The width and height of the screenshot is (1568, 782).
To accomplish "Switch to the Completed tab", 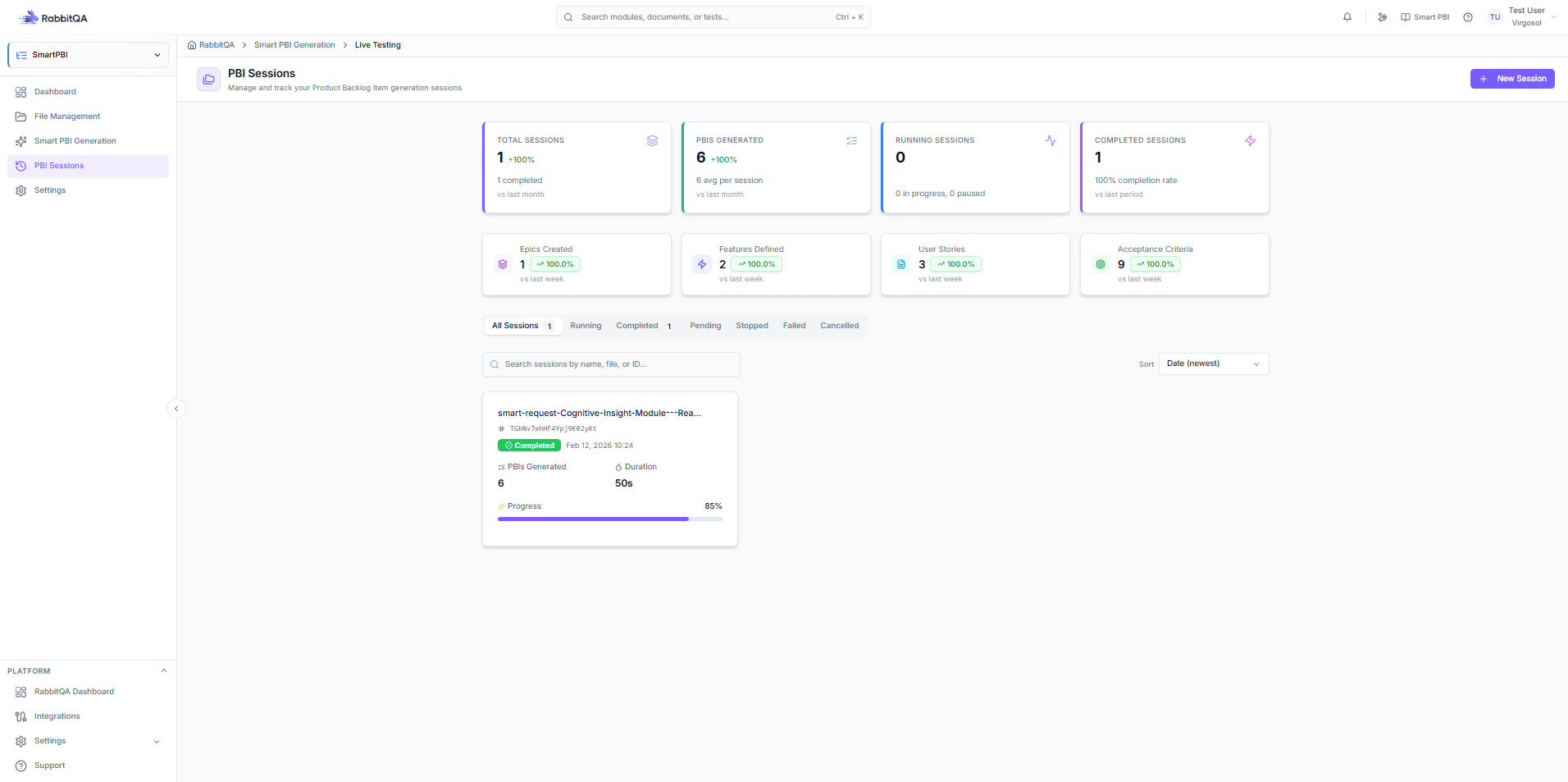I will 644,326.
